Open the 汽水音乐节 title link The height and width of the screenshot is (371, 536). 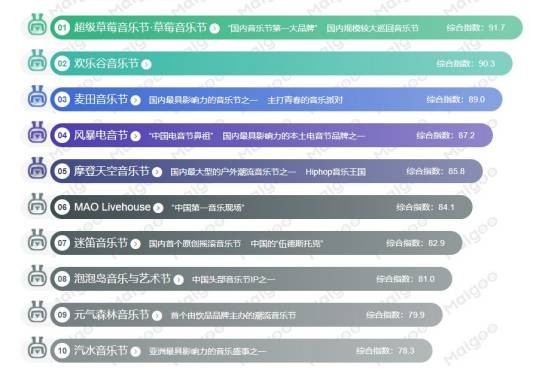click(101, 350)
